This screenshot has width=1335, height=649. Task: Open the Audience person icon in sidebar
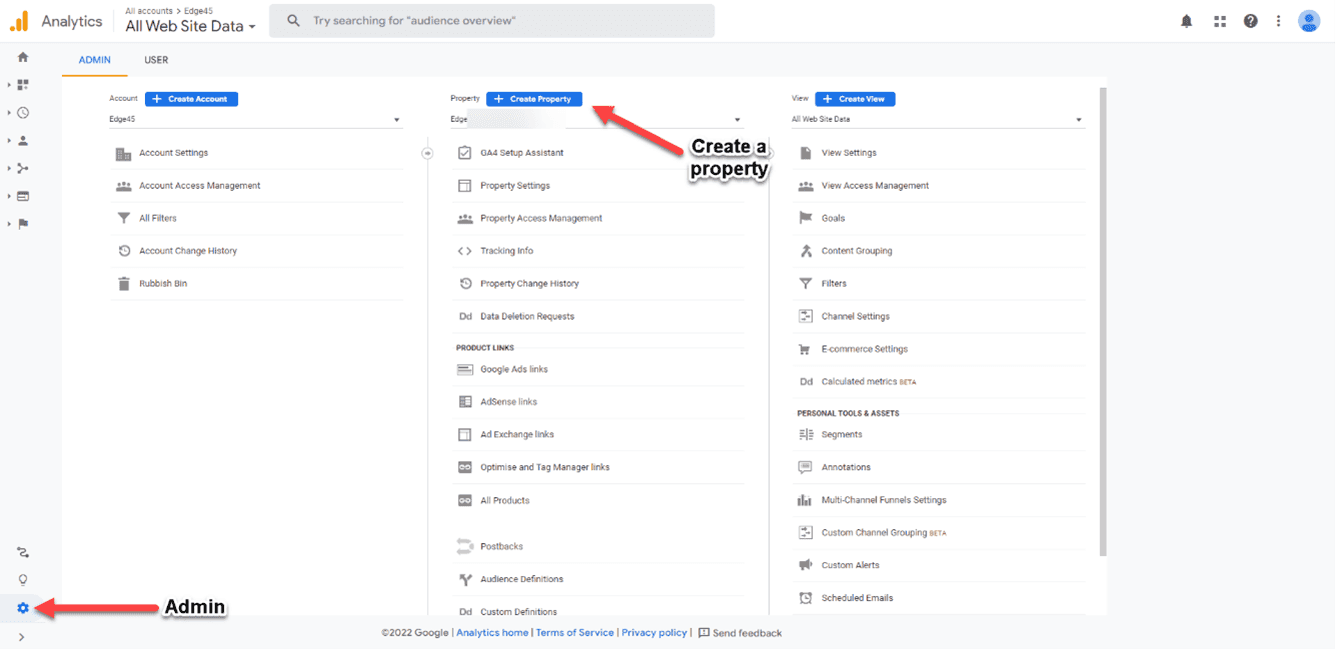(23, 141)
